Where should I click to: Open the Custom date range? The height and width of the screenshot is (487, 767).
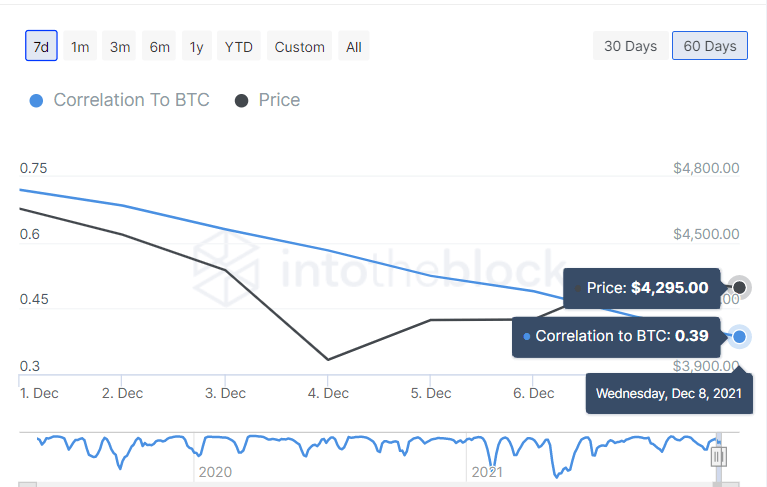point(299,46)
